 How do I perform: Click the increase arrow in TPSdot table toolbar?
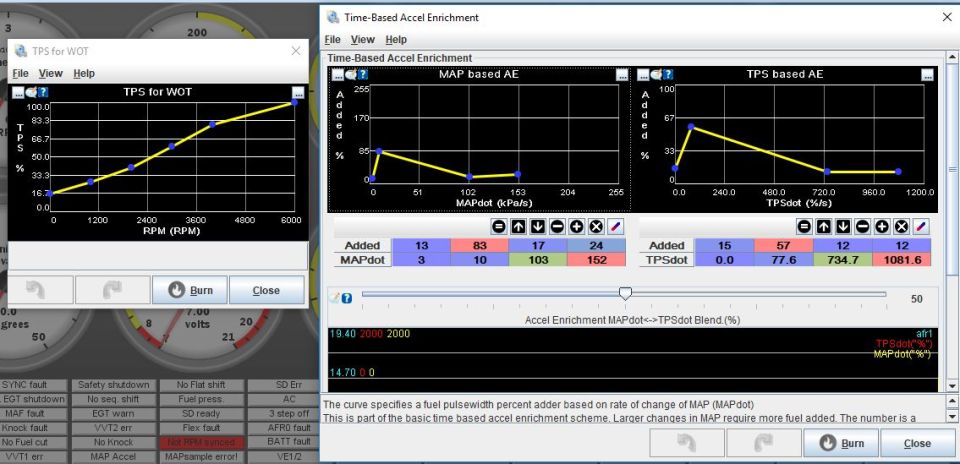click(x=824, y=227)
